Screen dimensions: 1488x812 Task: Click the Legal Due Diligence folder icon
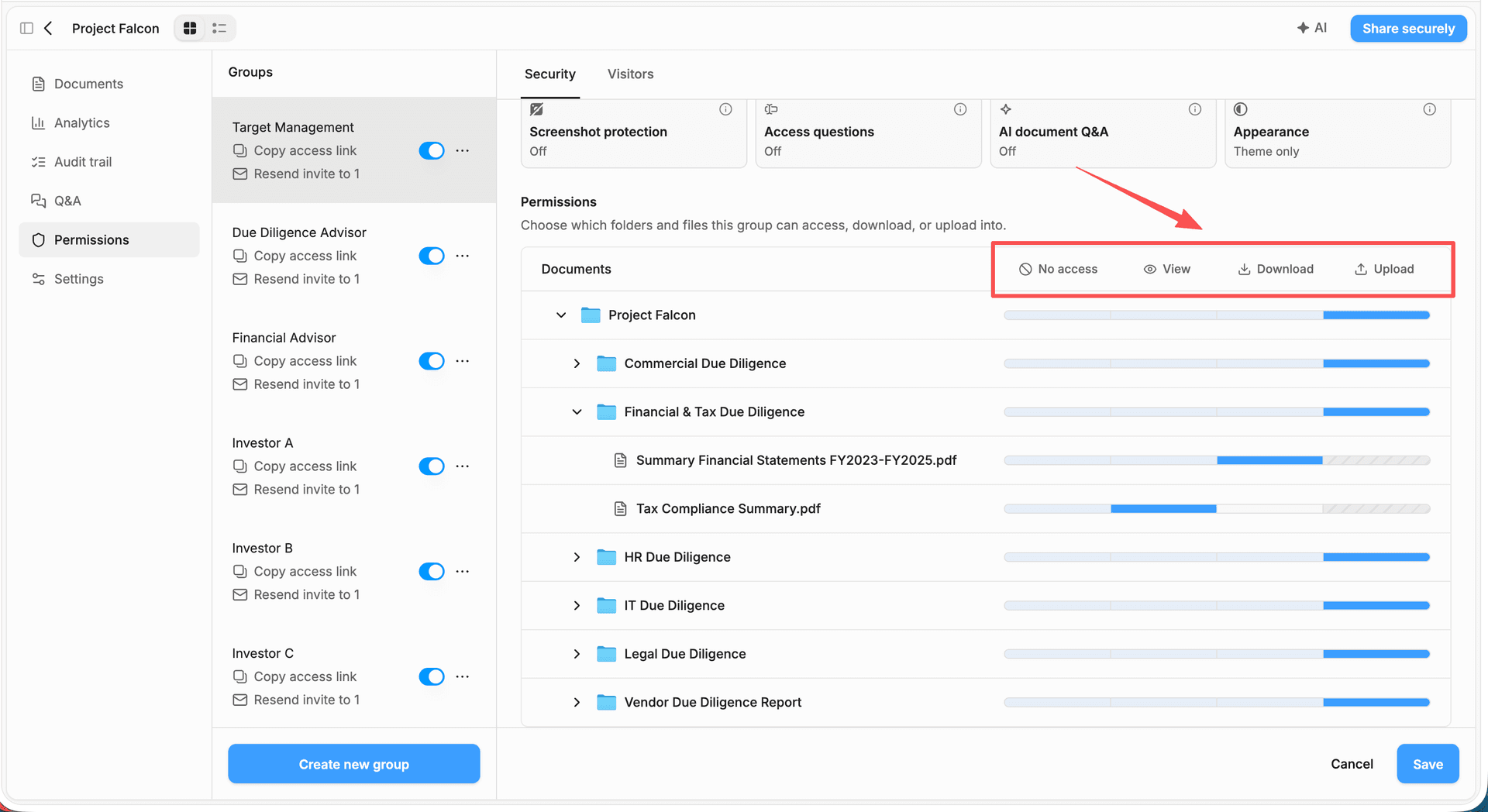pyautogui.click(x=606, y=654)
